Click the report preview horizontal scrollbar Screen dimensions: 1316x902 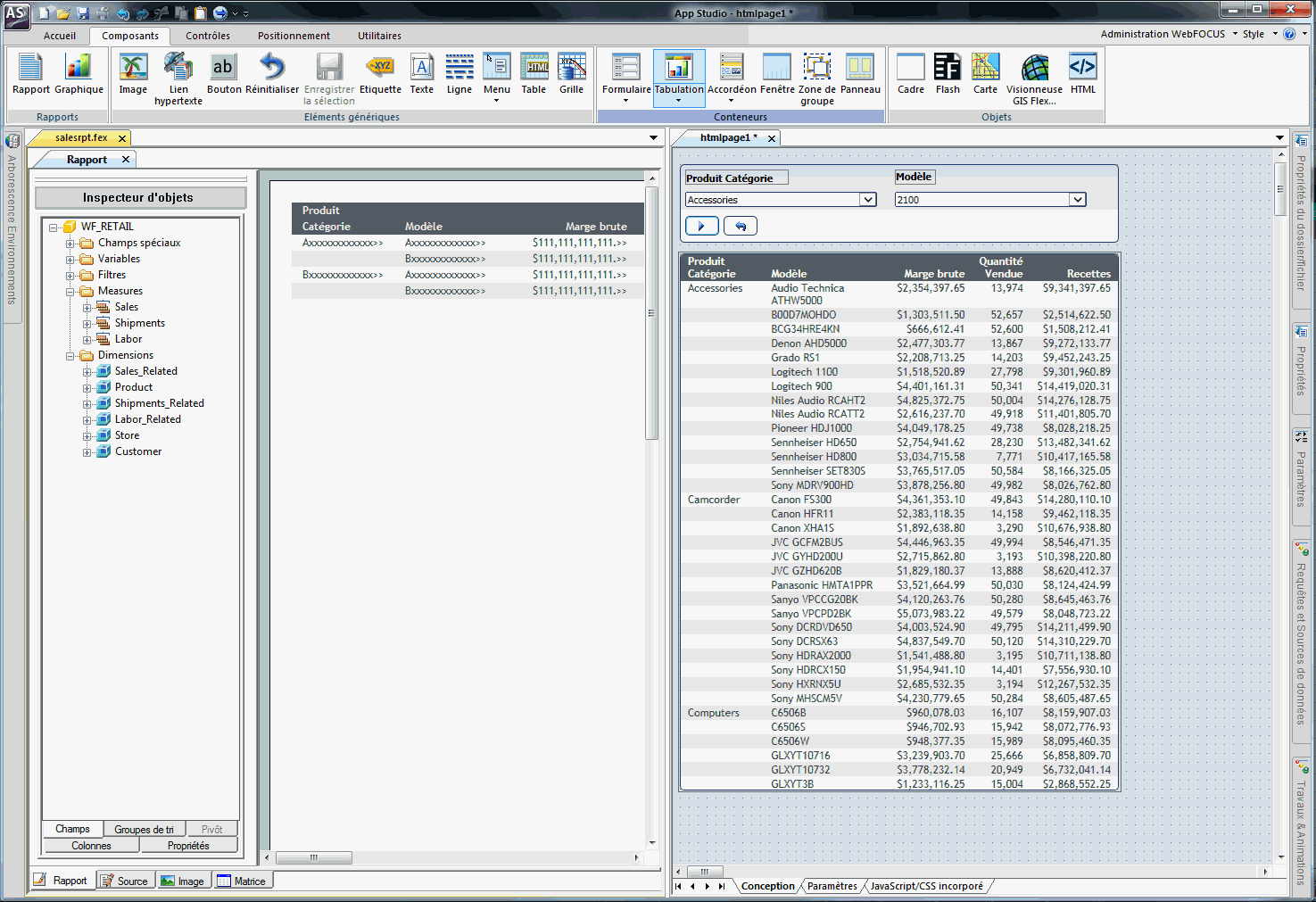click(314, 857)
